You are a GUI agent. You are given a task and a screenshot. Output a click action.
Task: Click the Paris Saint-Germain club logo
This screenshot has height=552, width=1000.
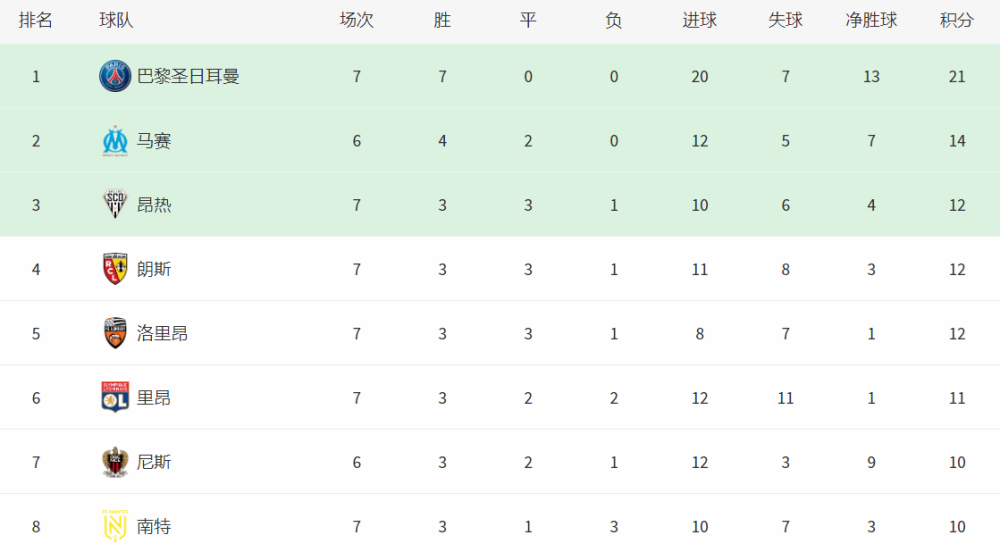[x=115, y=77]
